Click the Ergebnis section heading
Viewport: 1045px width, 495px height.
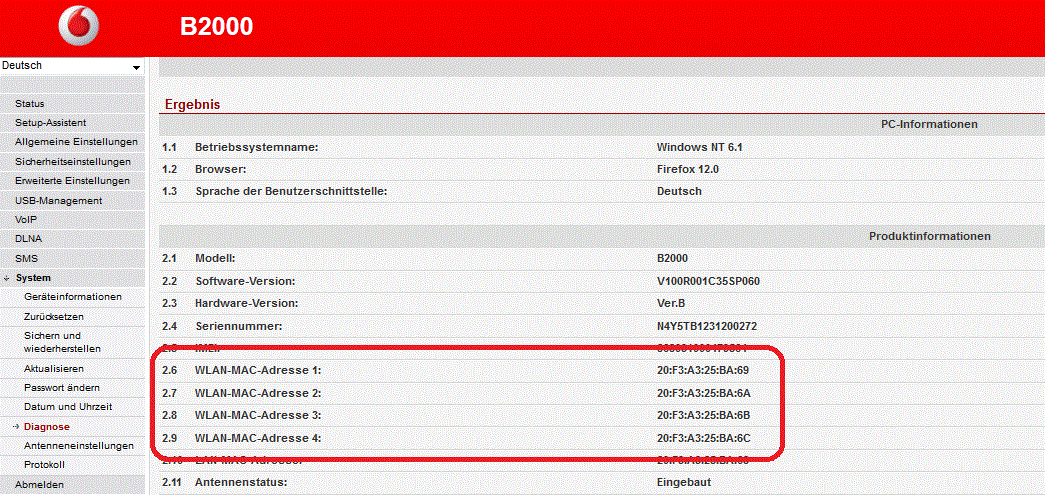click(x=193, y=105)
